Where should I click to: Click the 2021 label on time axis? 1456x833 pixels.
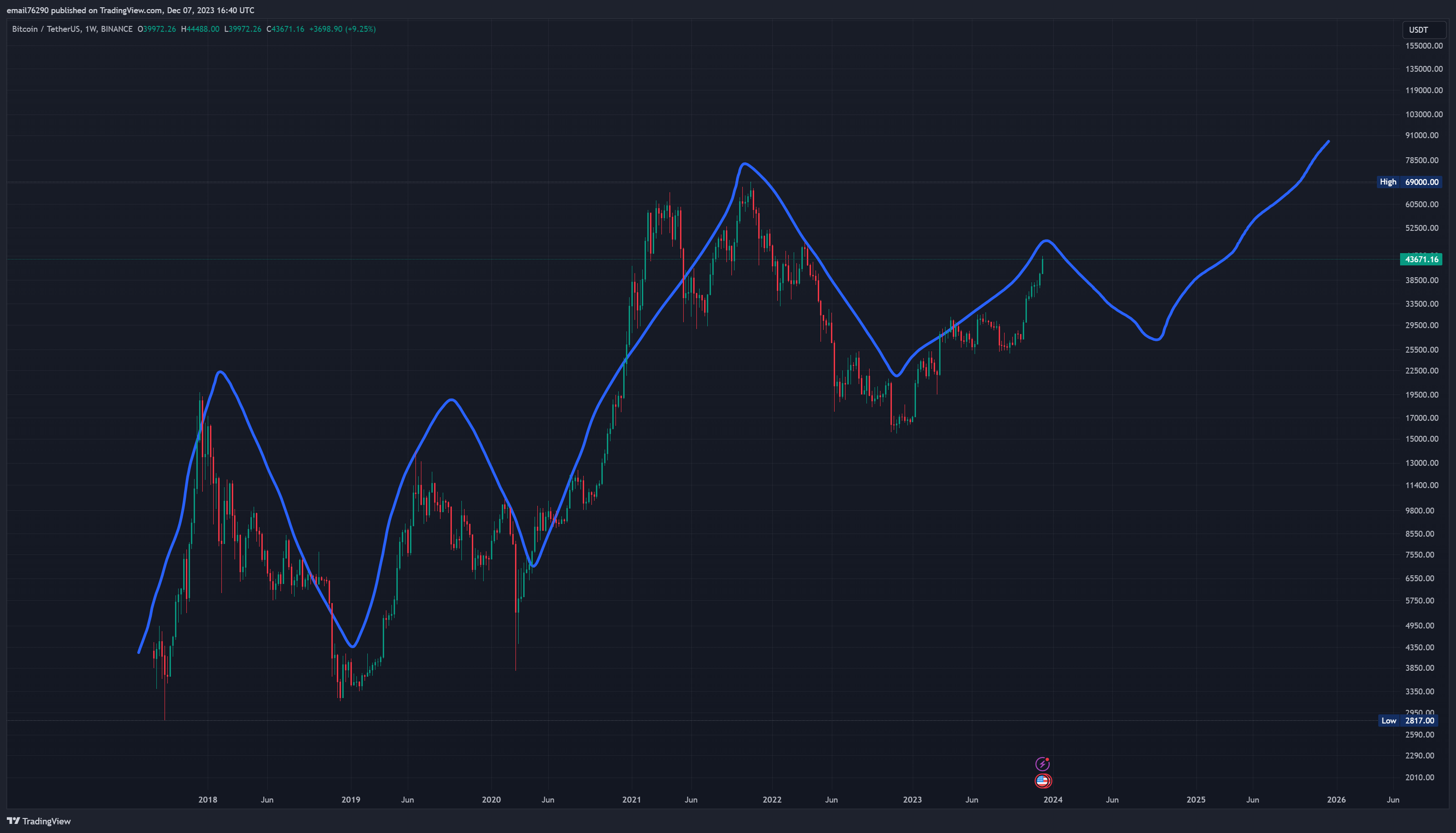pyautogui.click(x=631, y=799)
